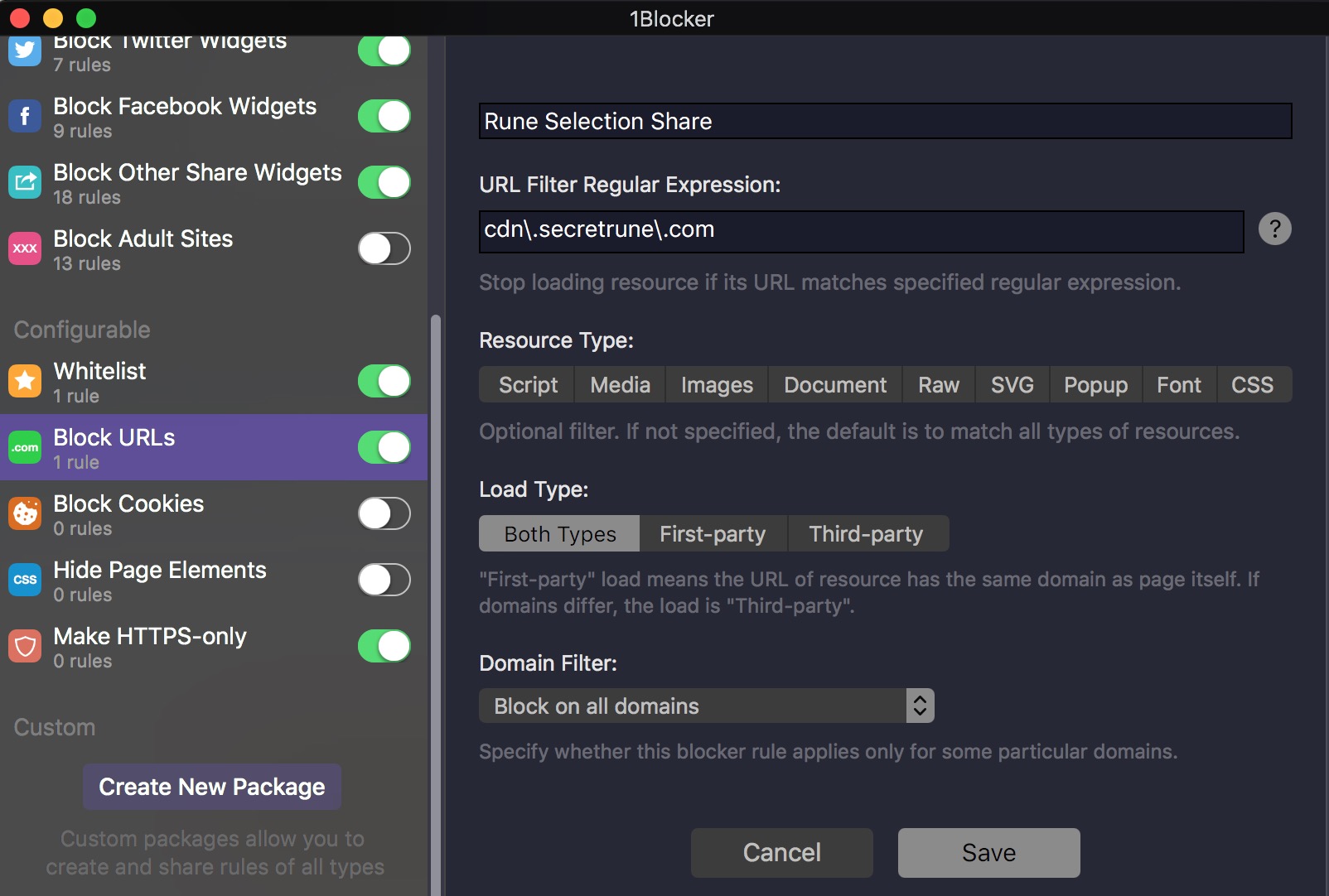Click the URL filter regex field
This screenshot has height=896, width=1329.
point(862,231)
